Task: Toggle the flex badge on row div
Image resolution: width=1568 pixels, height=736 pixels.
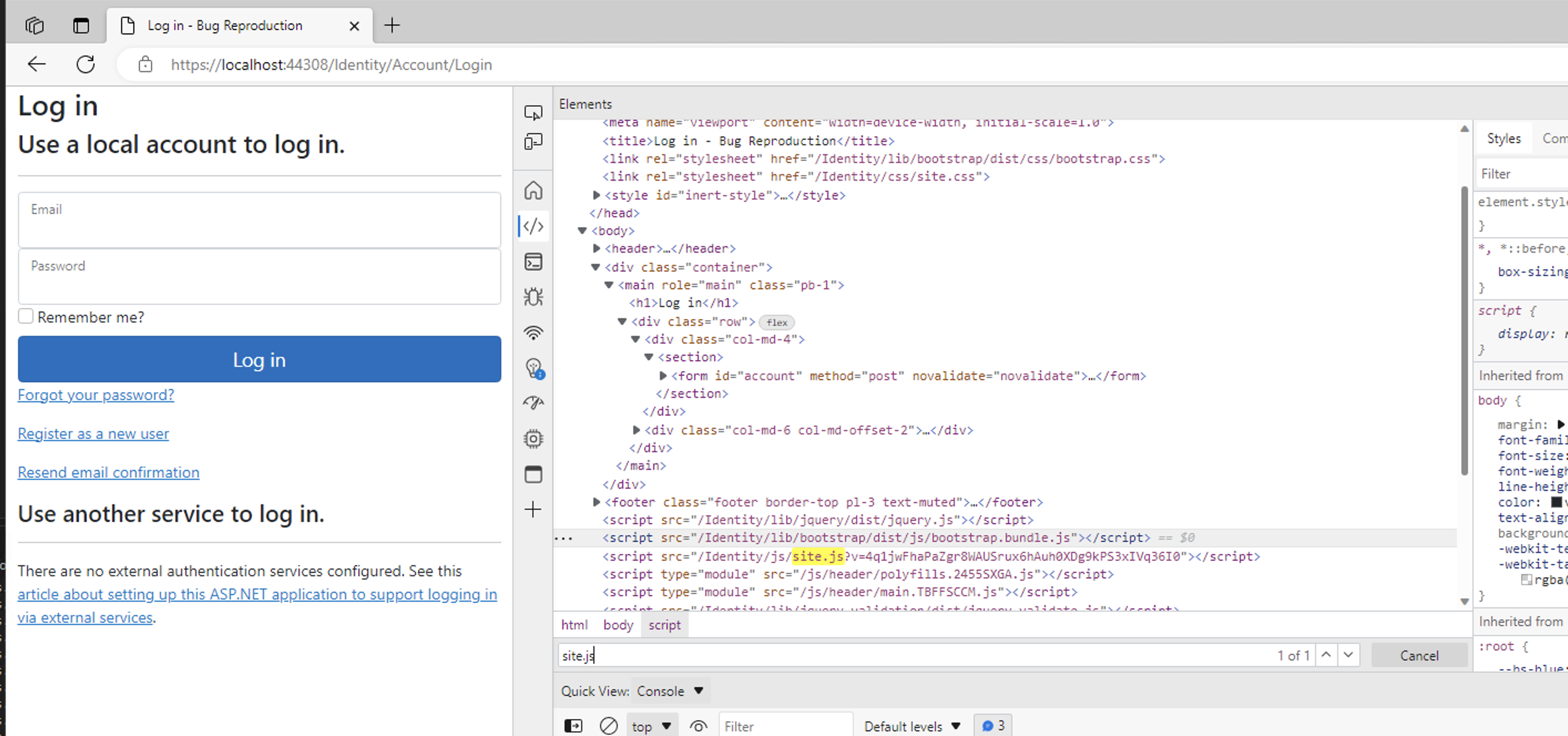Action: 777,323
